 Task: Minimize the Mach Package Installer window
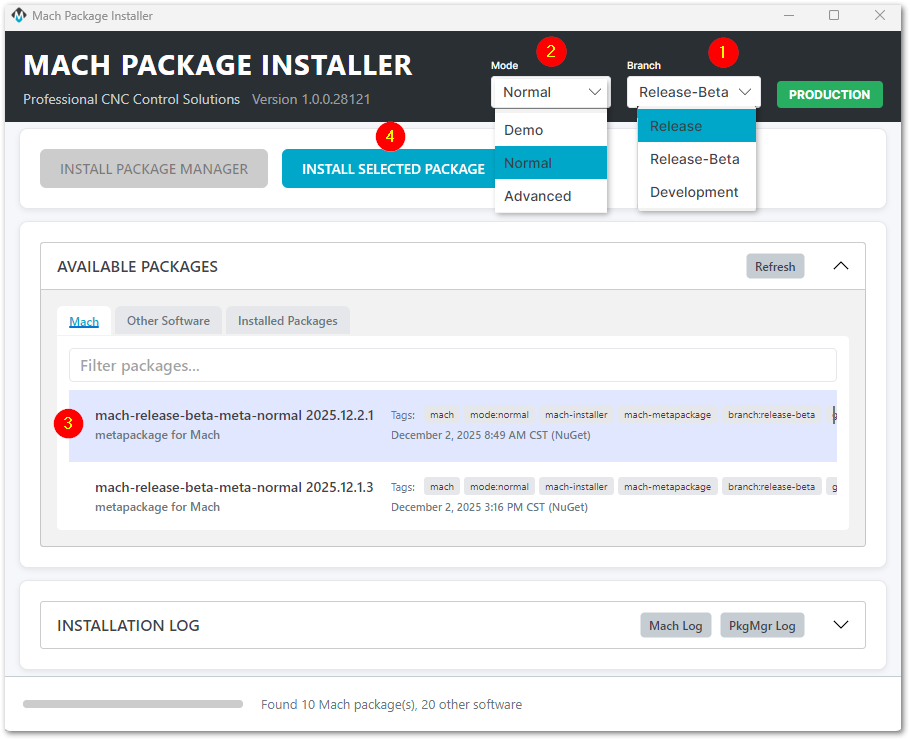(x=789, y=16)
